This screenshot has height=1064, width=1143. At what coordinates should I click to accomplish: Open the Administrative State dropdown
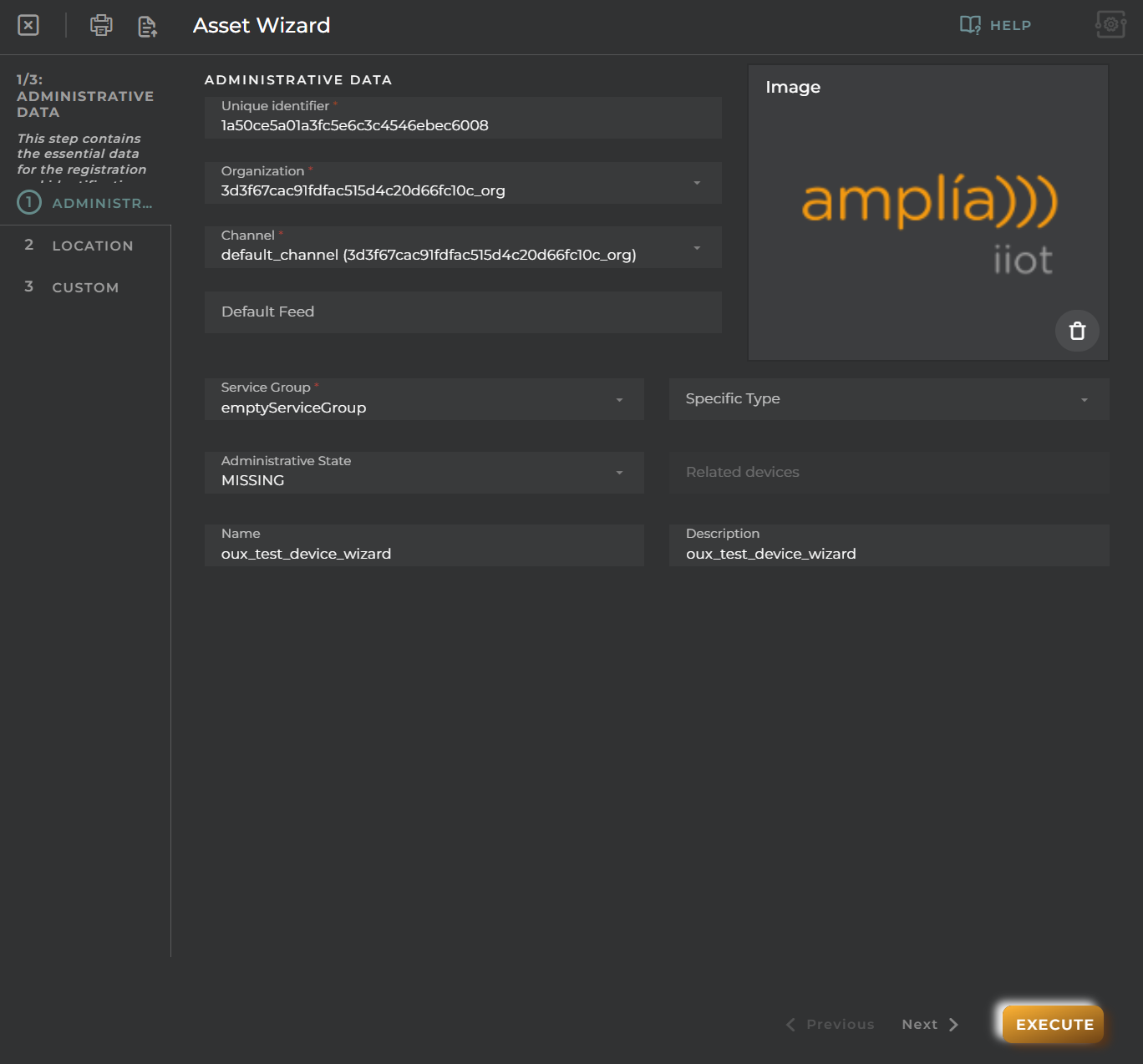pyautogui.click(x=619, y=473)
